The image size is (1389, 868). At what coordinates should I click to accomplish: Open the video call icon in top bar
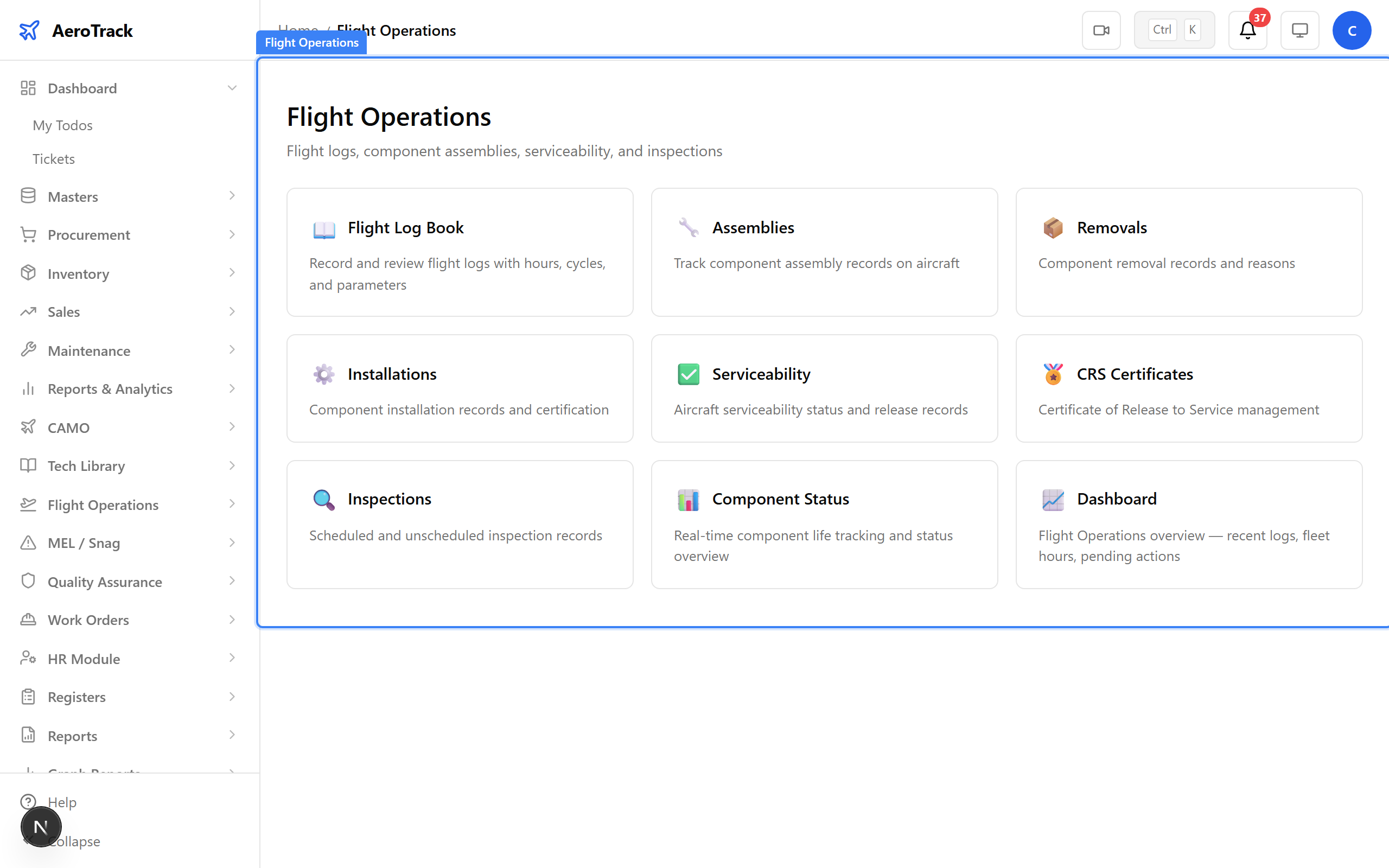[1100, 30]
